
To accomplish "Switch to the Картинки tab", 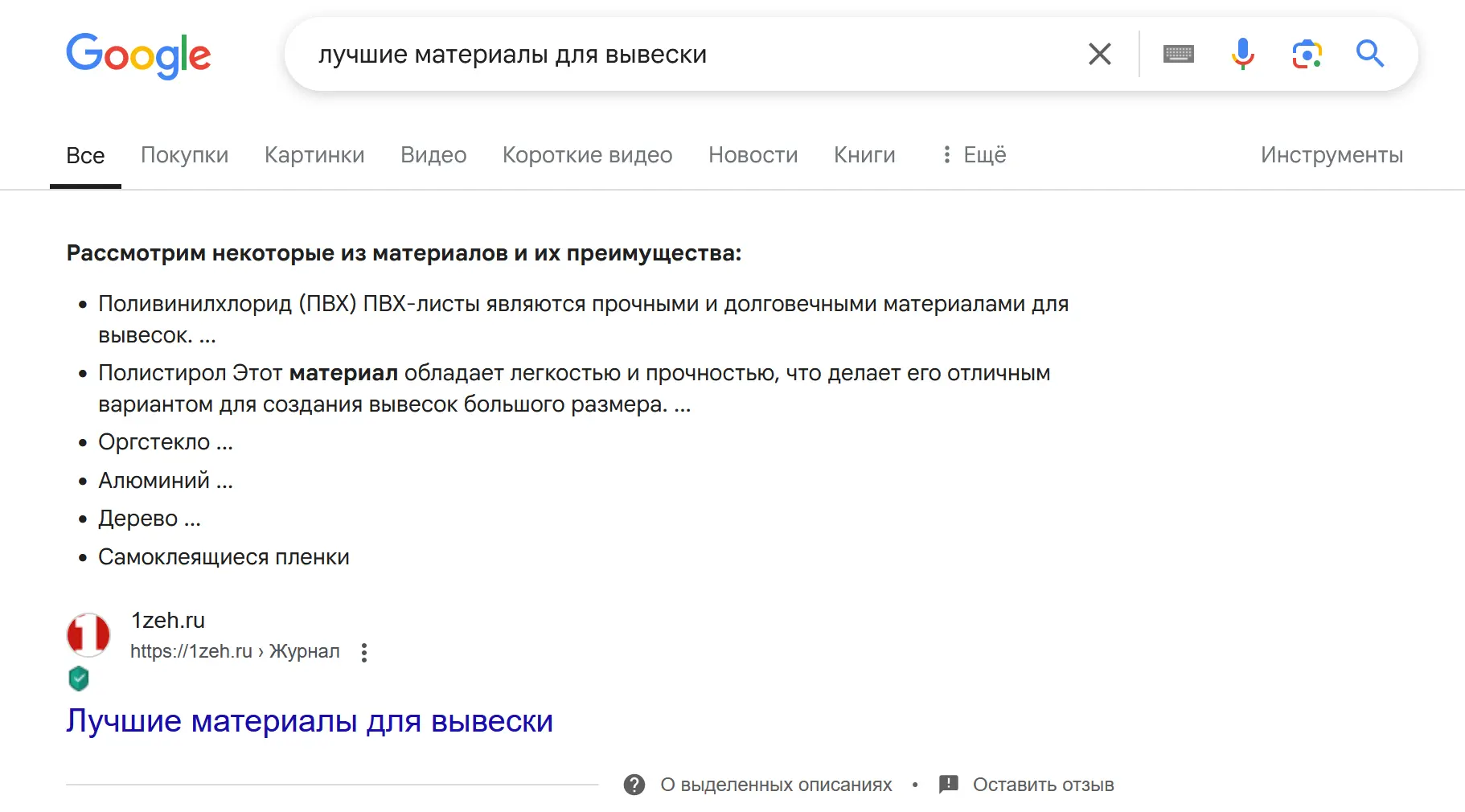I will [314, 155].
